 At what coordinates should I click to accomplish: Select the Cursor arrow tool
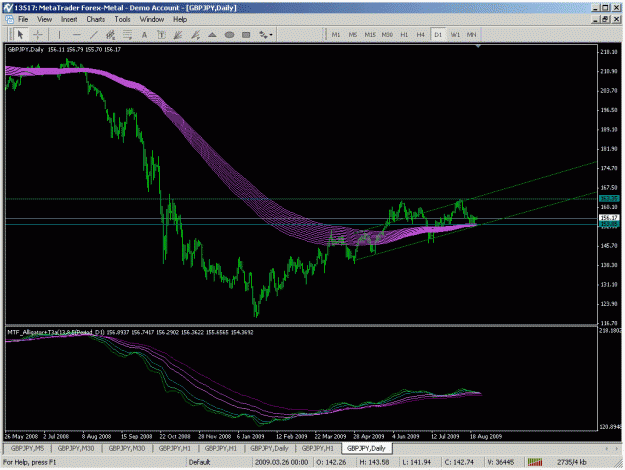coord(20,35)
